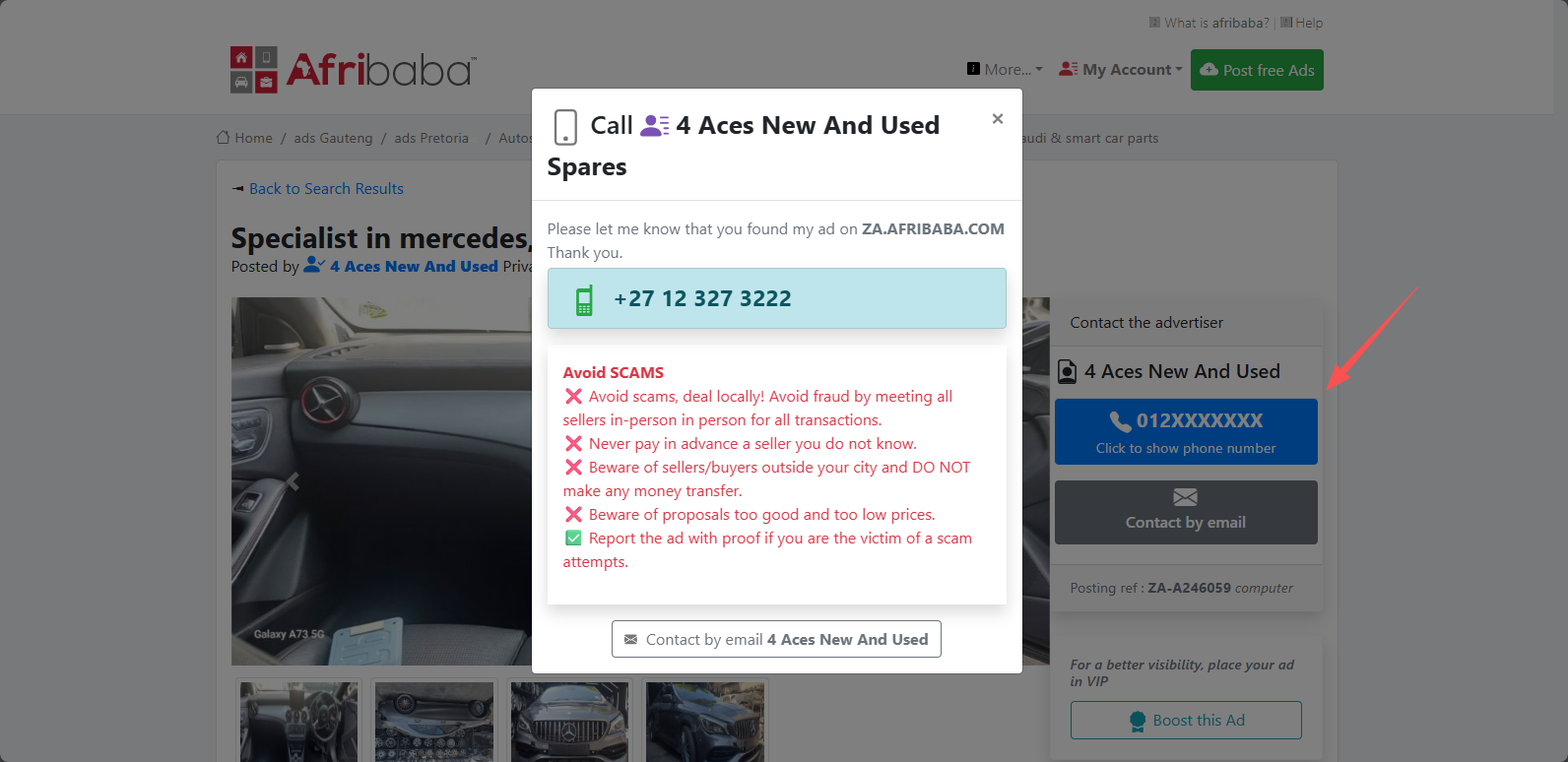1568x762 pixels.
Task: Close the Call dialog with the X
Action: coord(998,119)
